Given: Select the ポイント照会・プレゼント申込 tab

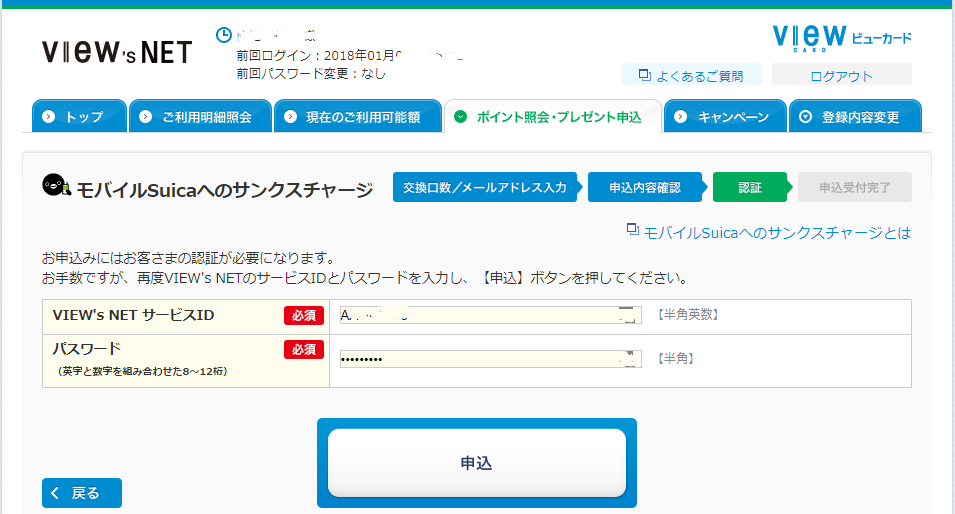Looking at the screenshot, I should coord(553,116).
